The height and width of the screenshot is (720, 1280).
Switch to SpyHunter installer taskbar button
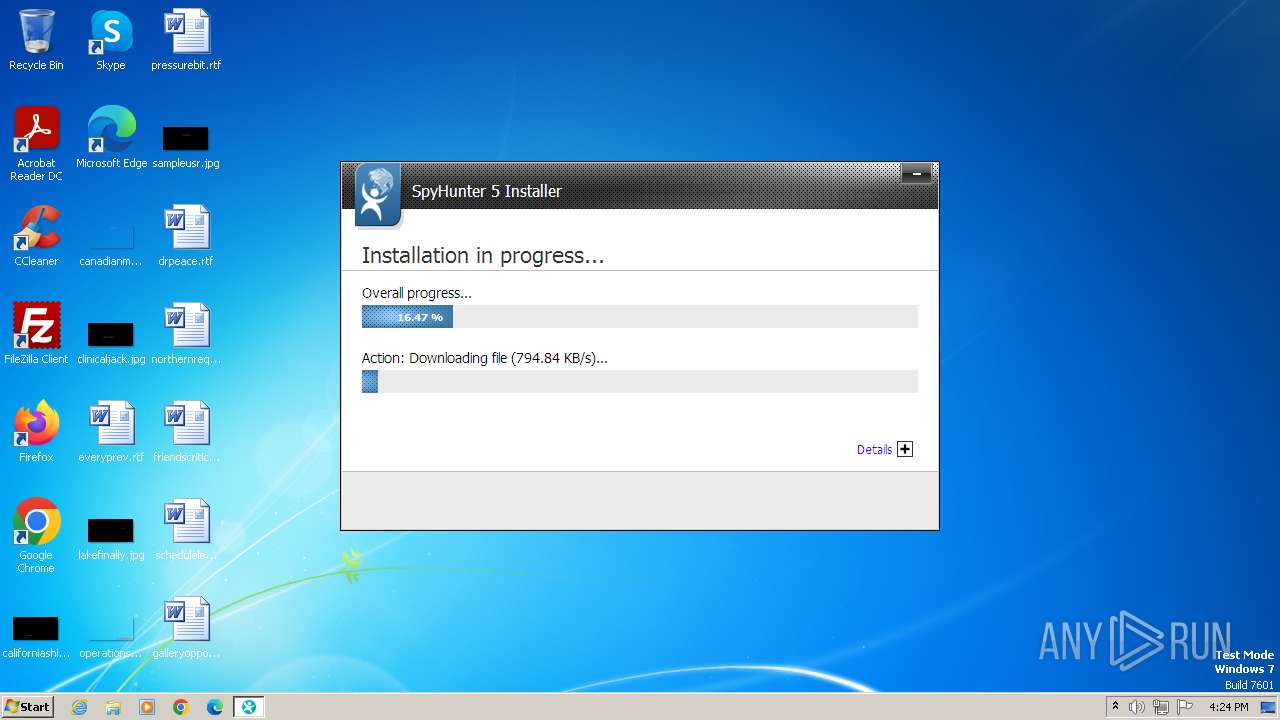pos(249,707)
